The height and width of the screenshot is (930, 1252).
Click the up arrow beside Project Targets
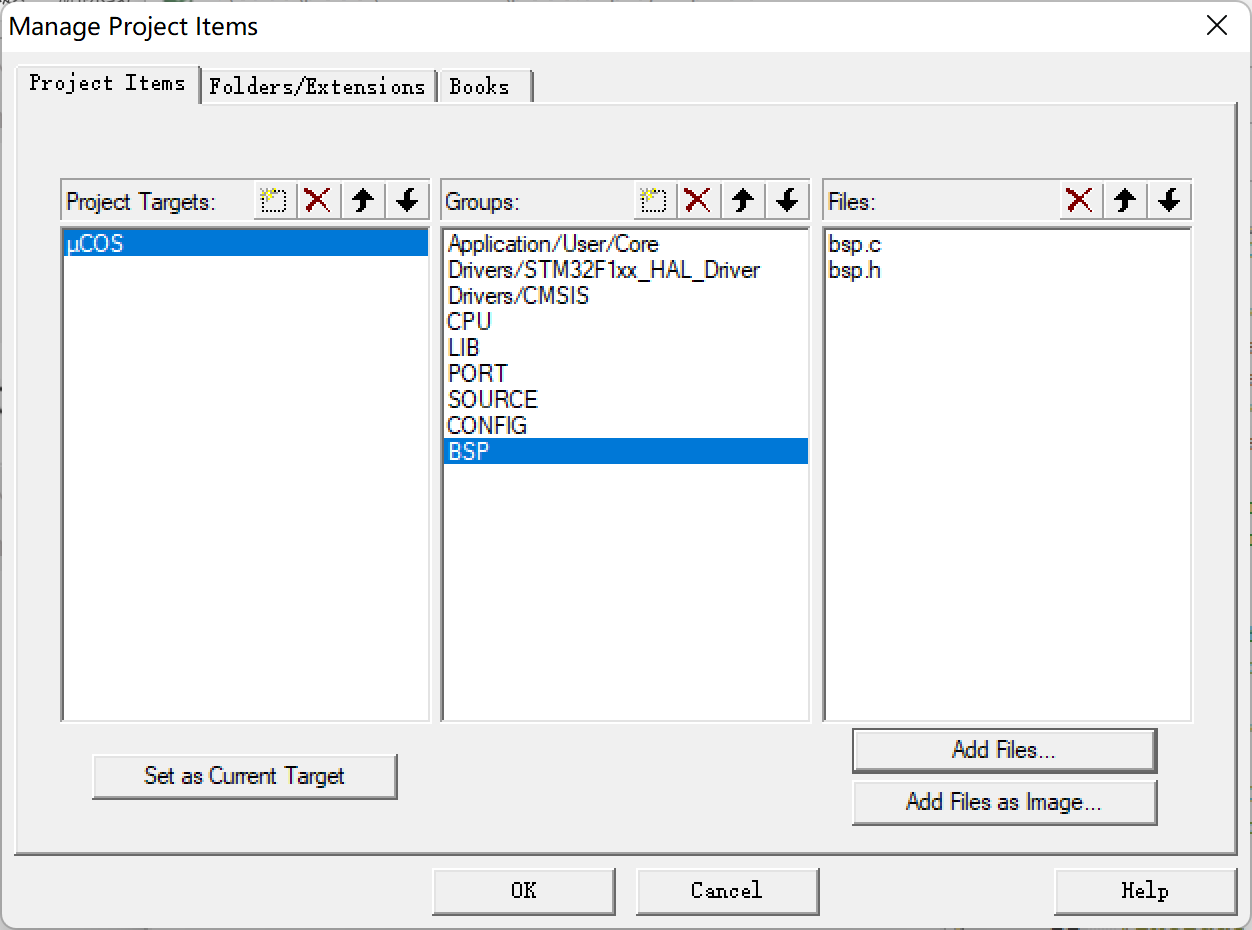(x=362, y=200)
